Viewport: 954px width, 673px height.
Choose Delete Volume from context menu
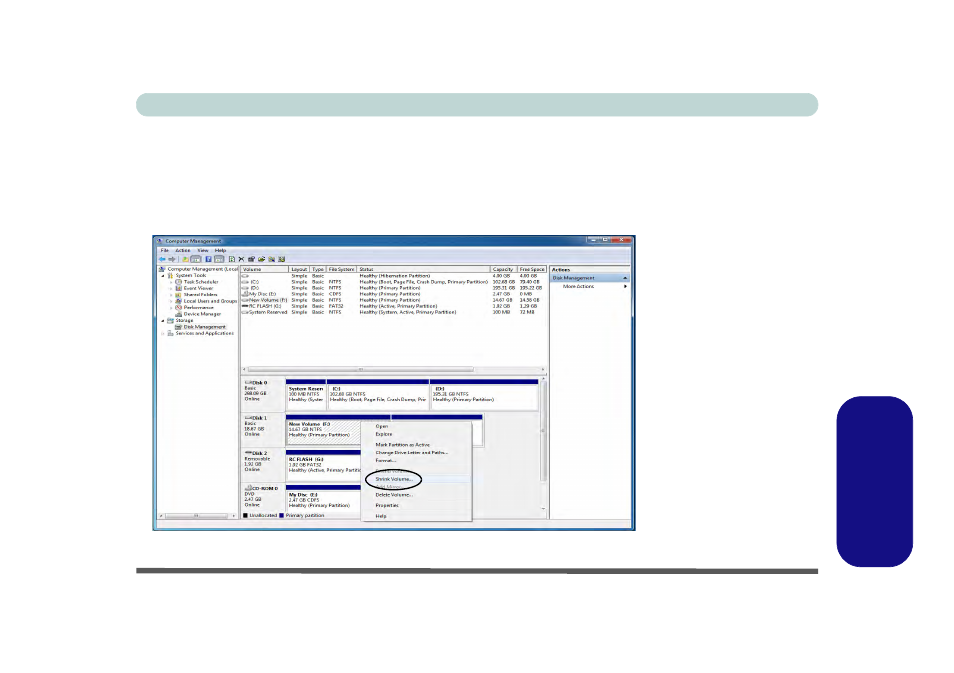point(416,495)
